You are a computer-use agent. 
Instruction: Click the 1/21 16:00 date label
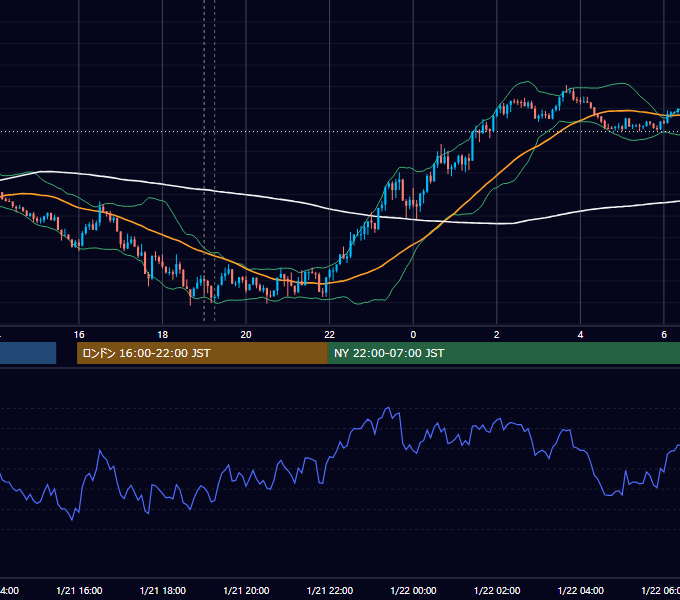[79, 590]
